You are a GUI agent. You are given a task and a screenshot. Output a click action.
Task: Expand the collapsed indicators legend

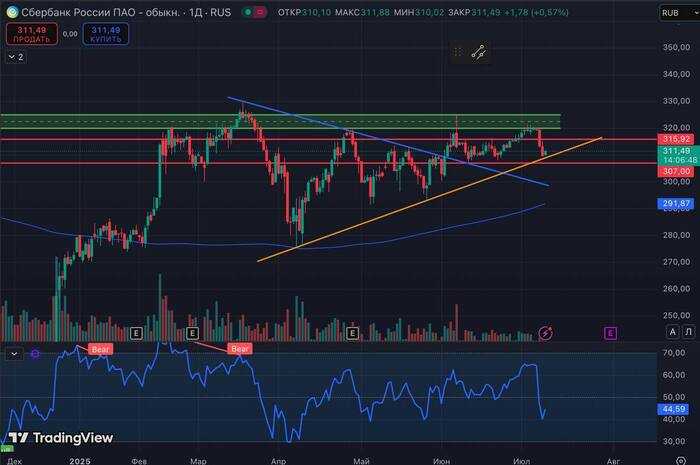(17, 57)
